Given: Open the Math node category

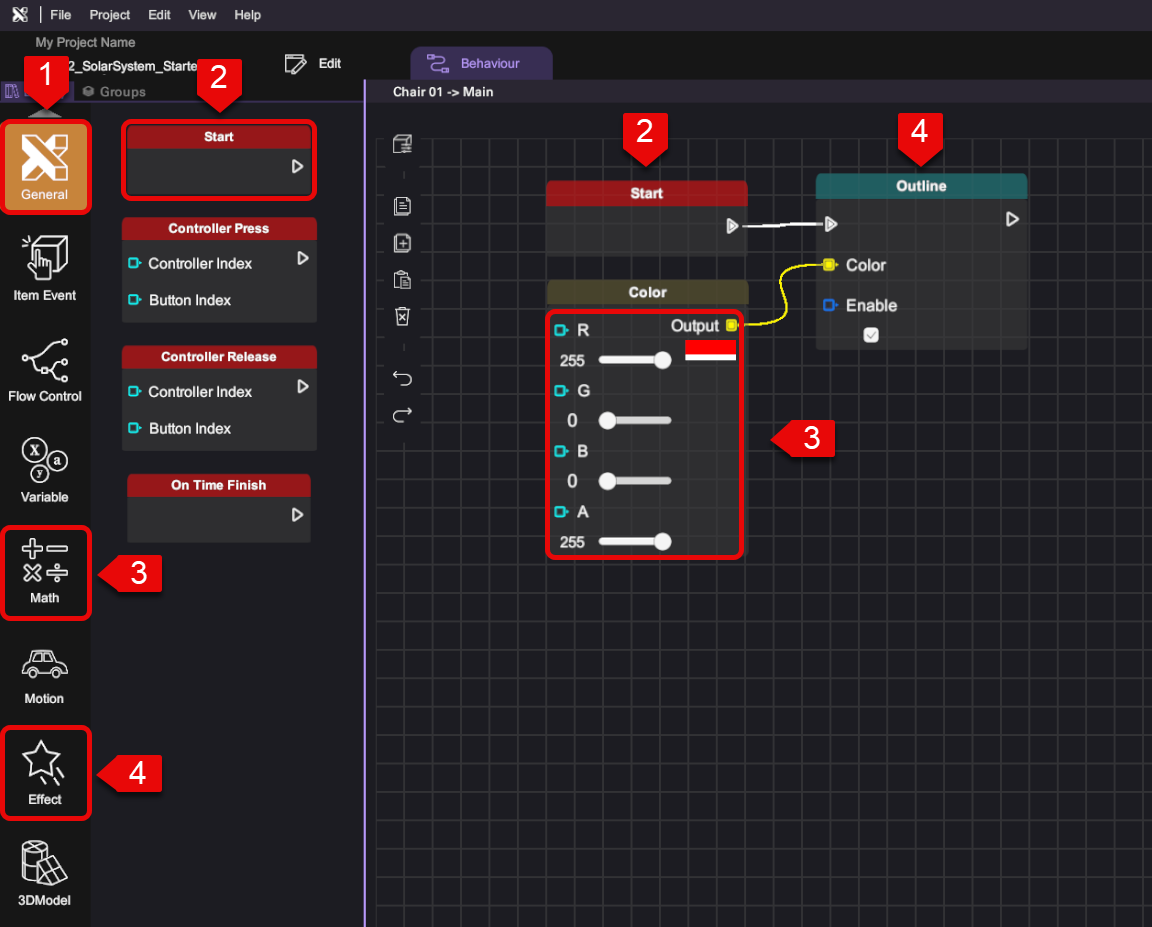Looking at the screenshot, I should (x=45, y=572).
